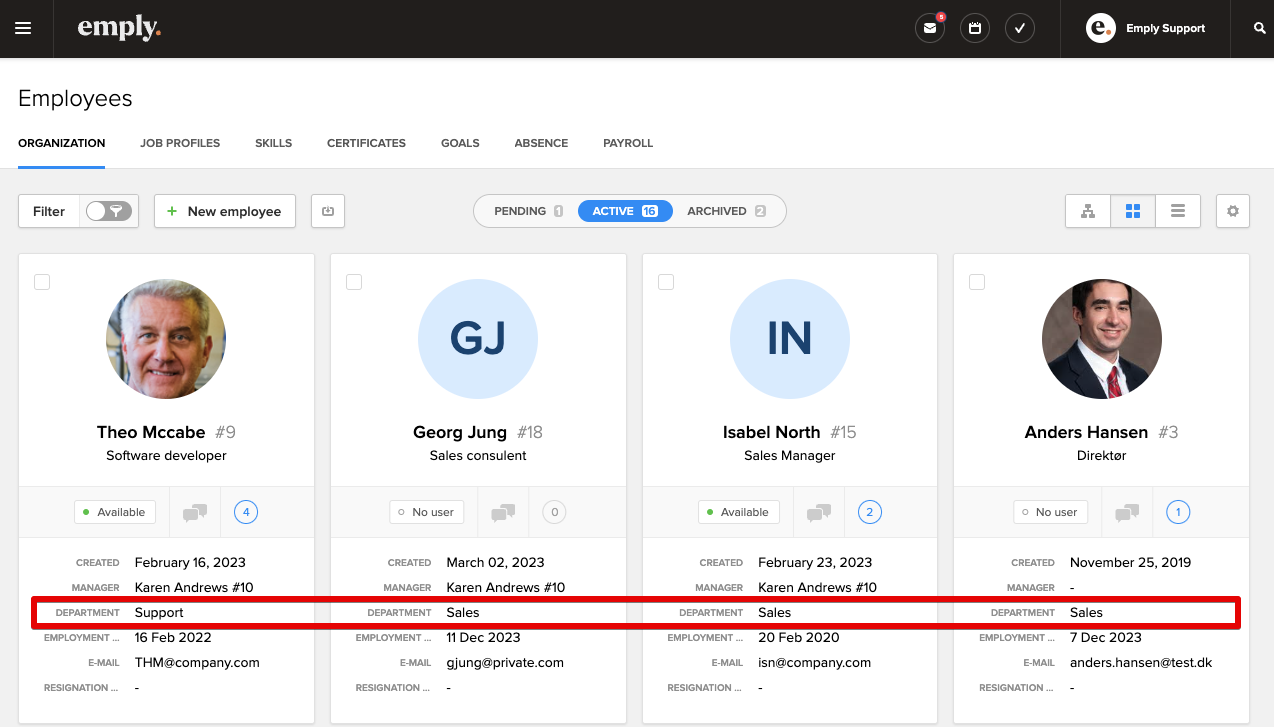1274x727 pixels.
Task: Open Anders Hansen's profile photo
Action: coord(1102,339)
